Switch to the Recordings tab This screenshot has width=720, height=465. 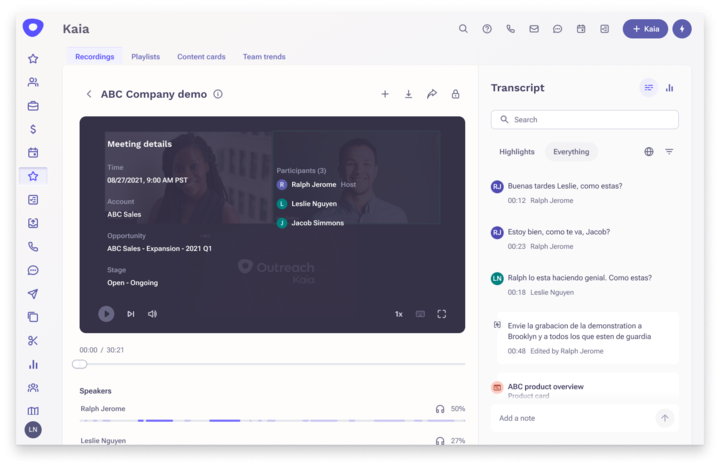(95, 56)
